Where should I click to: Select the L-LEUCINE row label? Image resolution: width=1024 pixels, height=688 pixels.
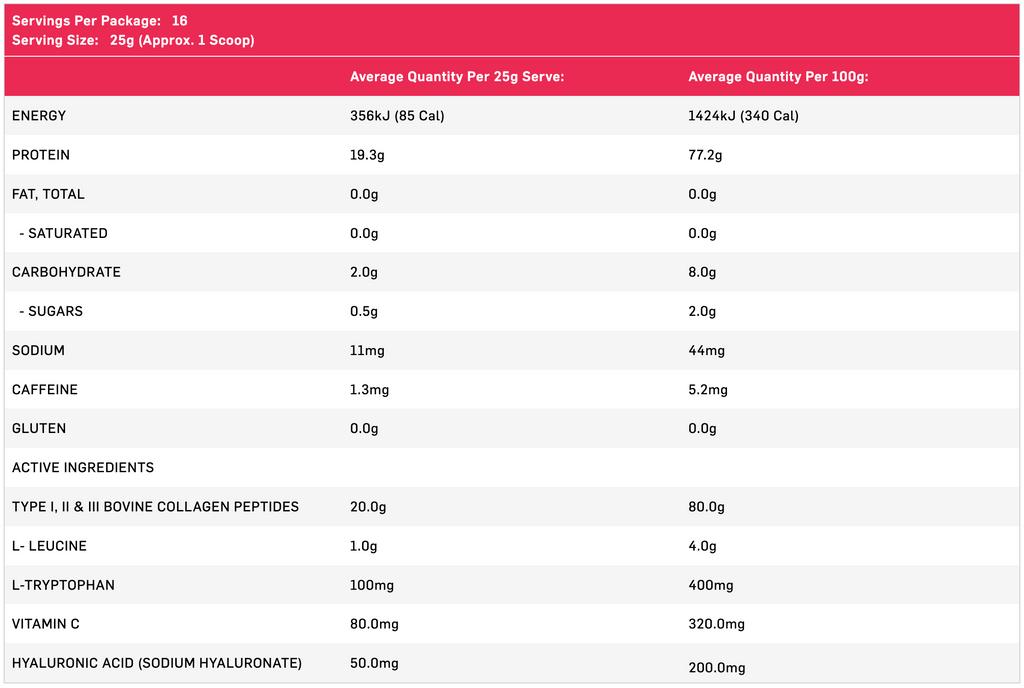(49, 545)
